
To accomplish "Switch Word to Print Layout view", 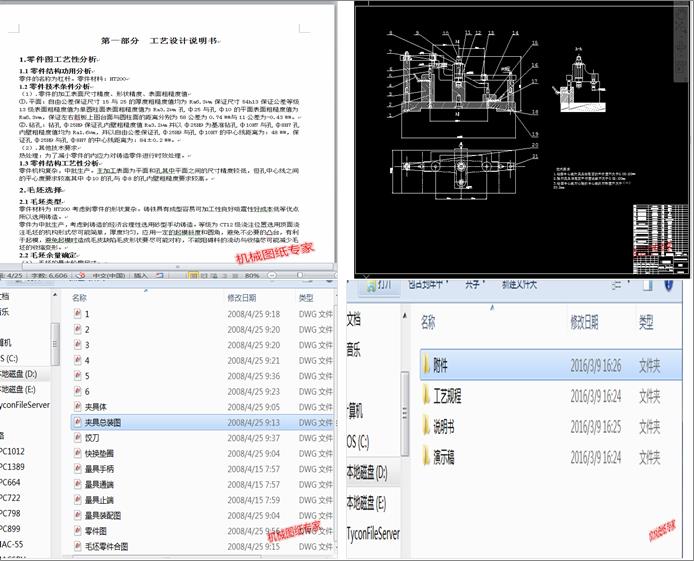I will [193, 275].
